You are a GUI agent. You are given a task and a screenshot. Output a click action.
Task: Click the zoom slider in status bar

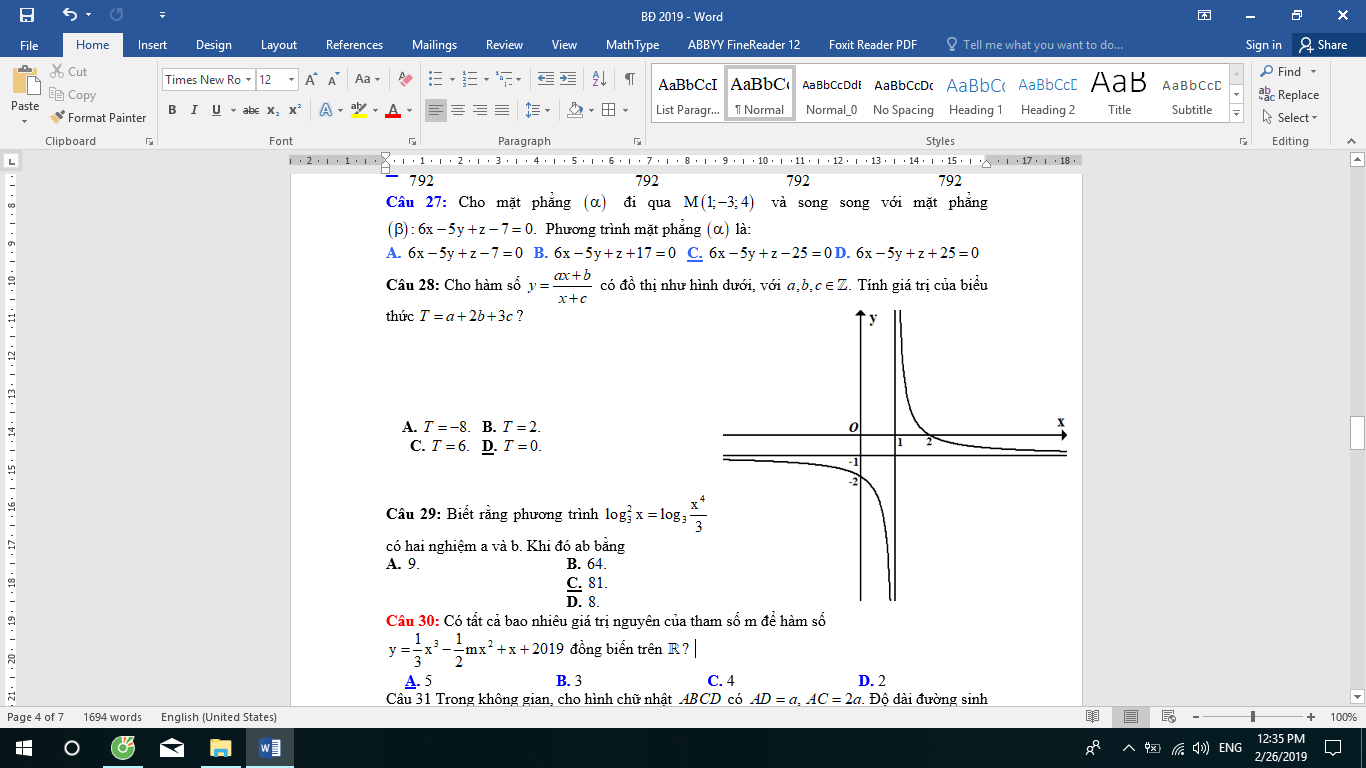[x=1253, y=717]
